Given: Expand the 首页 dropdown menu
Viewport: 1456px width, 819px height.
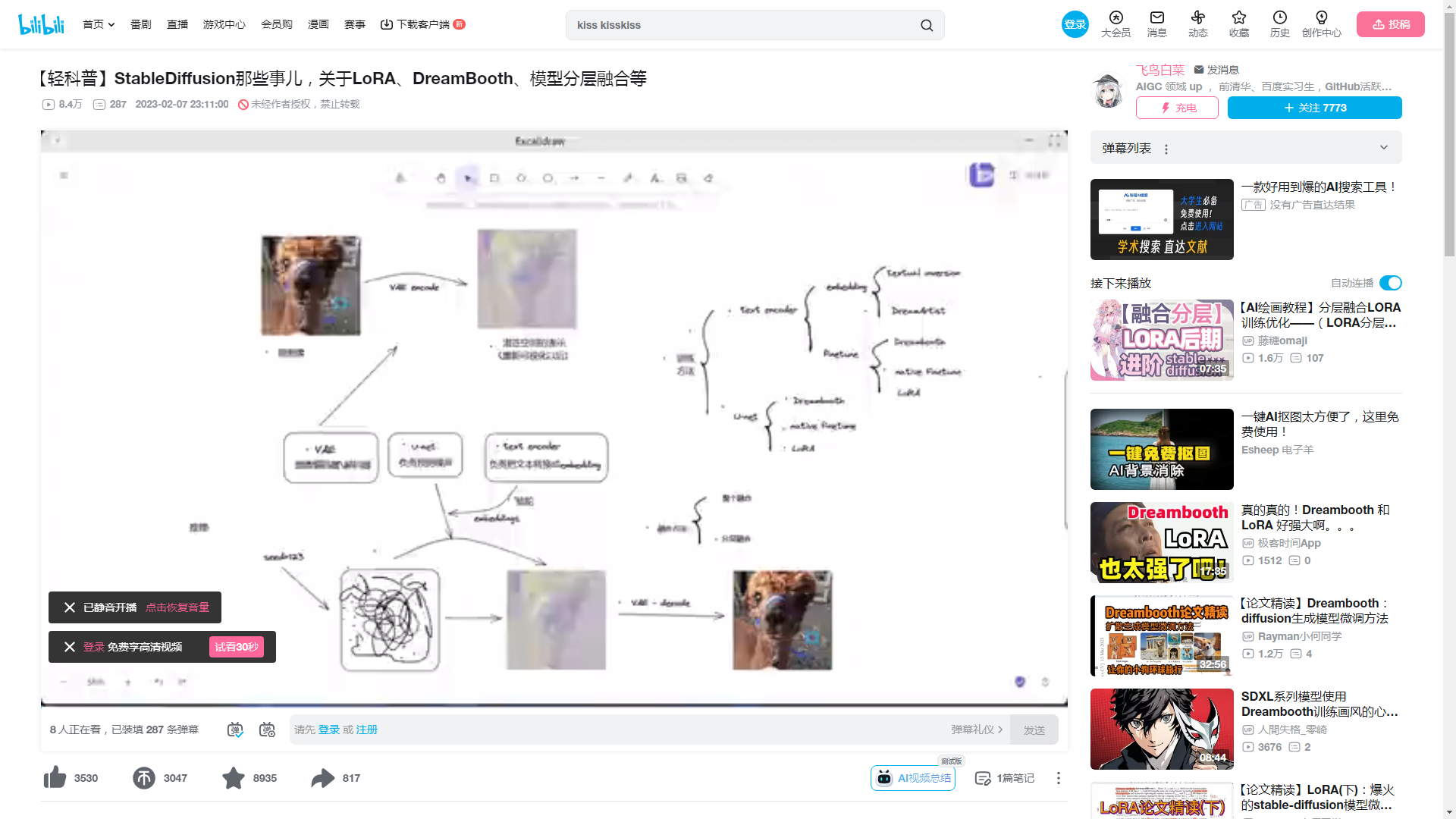Looking at the screenshot, I should [99, 24].
